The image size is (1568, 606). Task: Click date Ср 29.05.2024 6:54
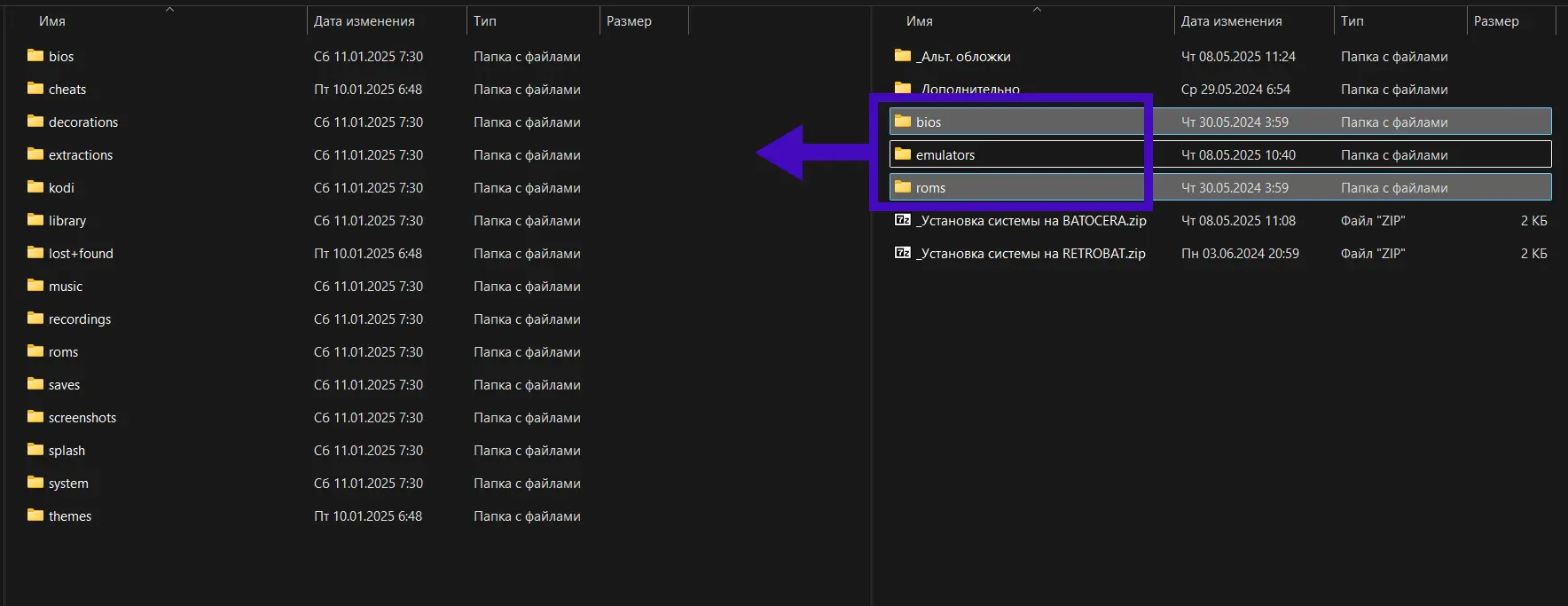pos(1235,90)
